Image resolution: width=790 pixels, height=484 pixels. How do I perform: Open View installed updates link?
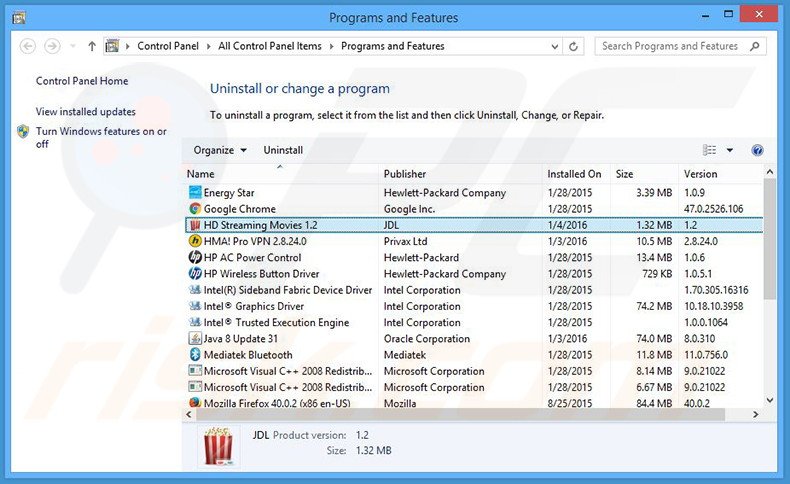click(x=86, y=111)
